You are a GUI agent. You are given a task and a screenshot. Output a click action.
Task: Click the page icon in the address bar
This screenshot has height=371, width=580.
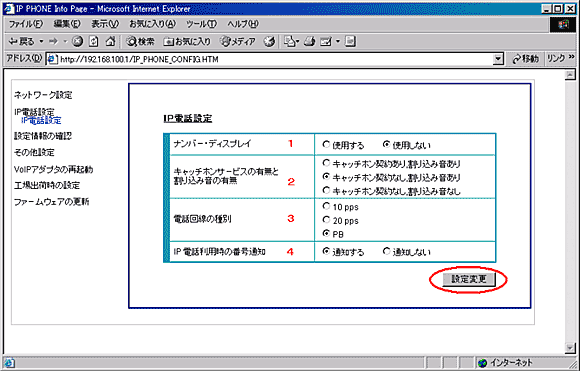click(53, 59)
